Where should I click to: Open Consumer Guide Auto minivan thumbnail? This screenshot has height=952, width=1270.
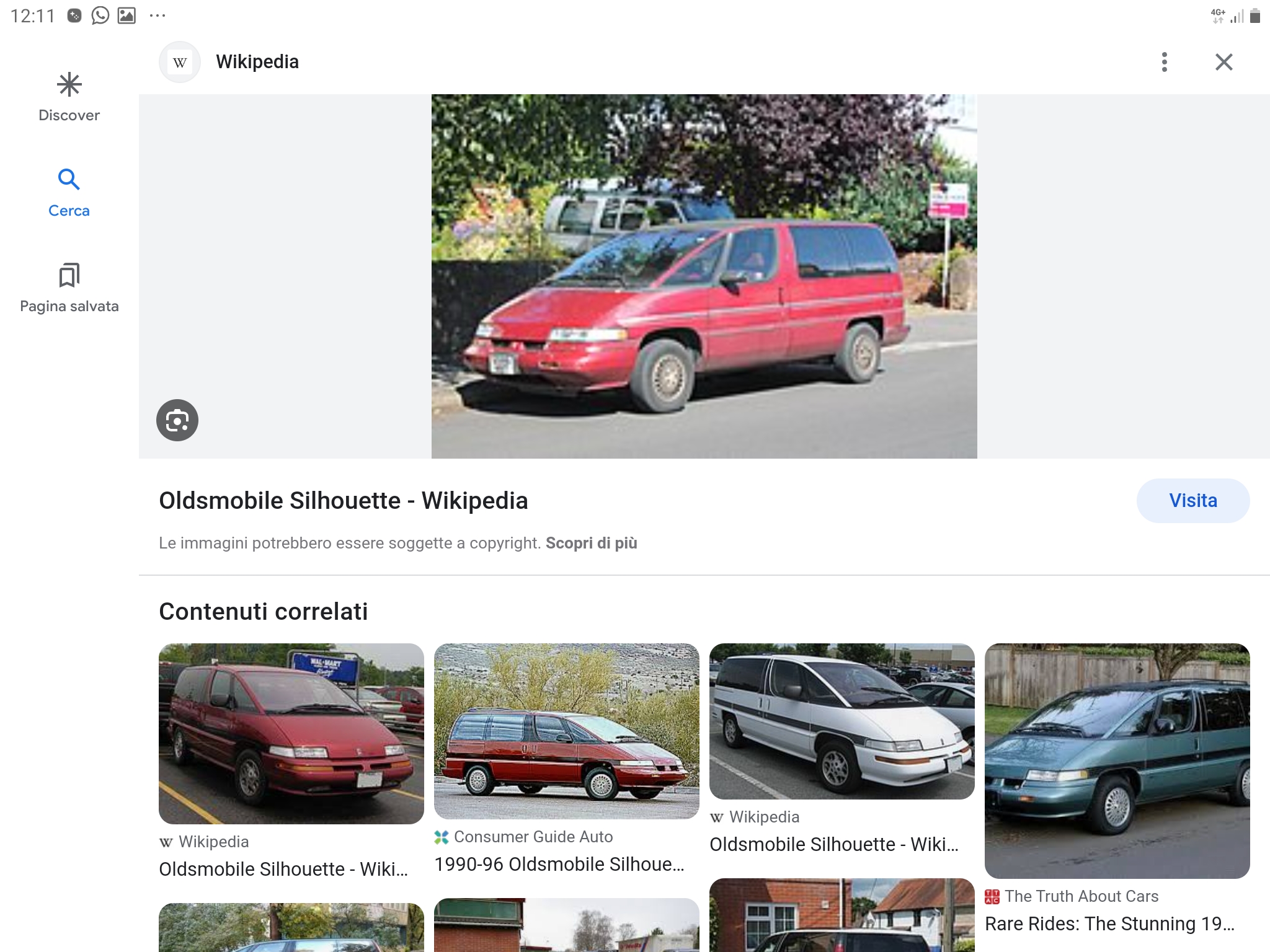coord(566,731)
